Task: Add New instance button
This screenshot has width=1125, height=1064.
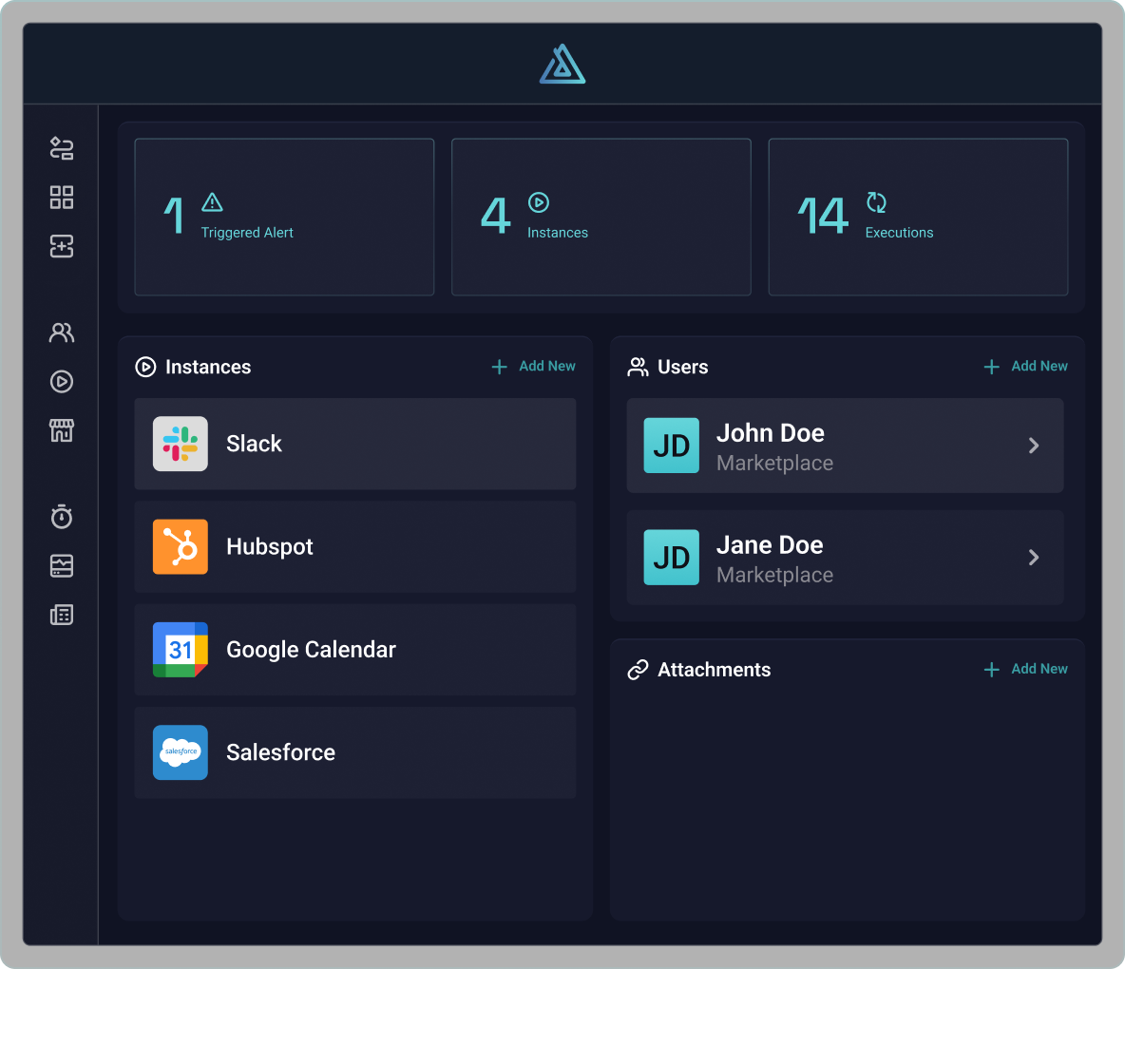Action: click(533, 366)
